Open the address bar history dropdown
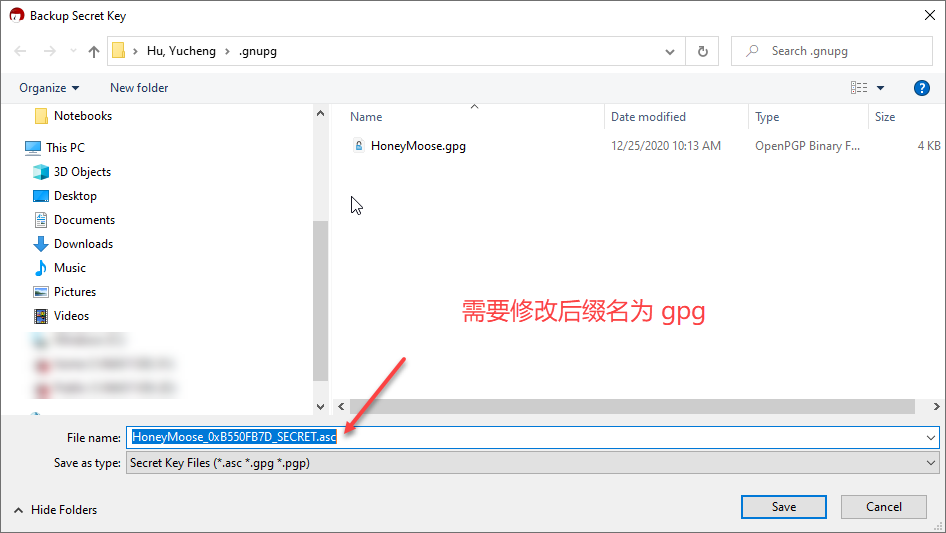946x533 pixels. click(x=670, y=51)
